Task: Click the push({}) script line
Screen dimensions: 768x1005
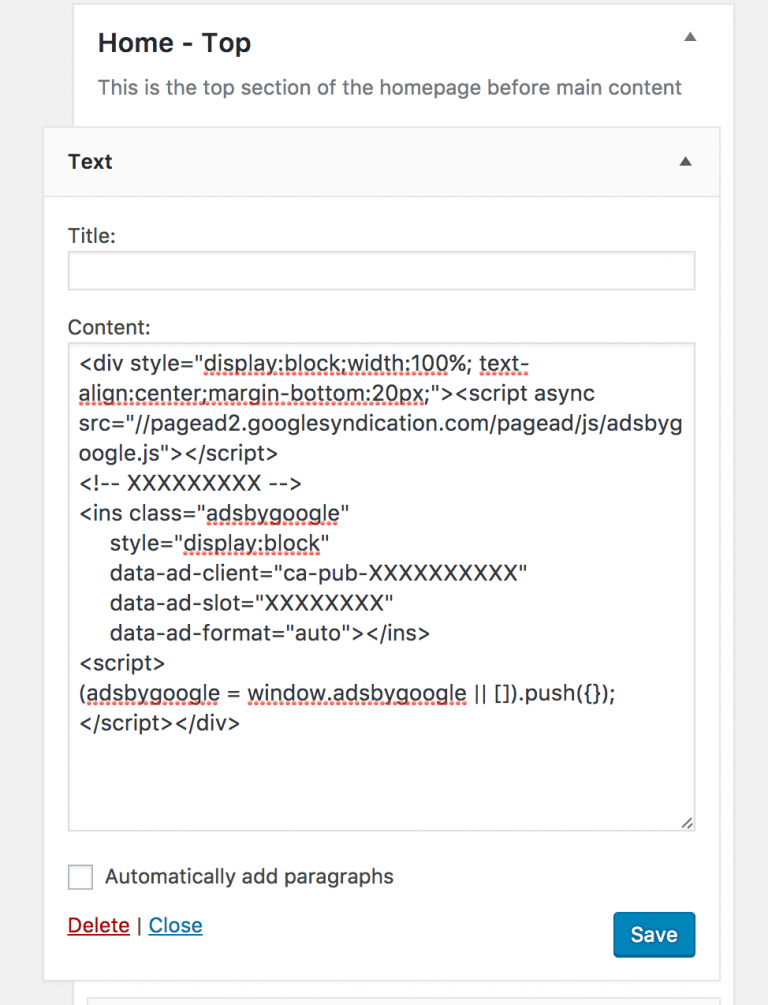Action: 346,693
